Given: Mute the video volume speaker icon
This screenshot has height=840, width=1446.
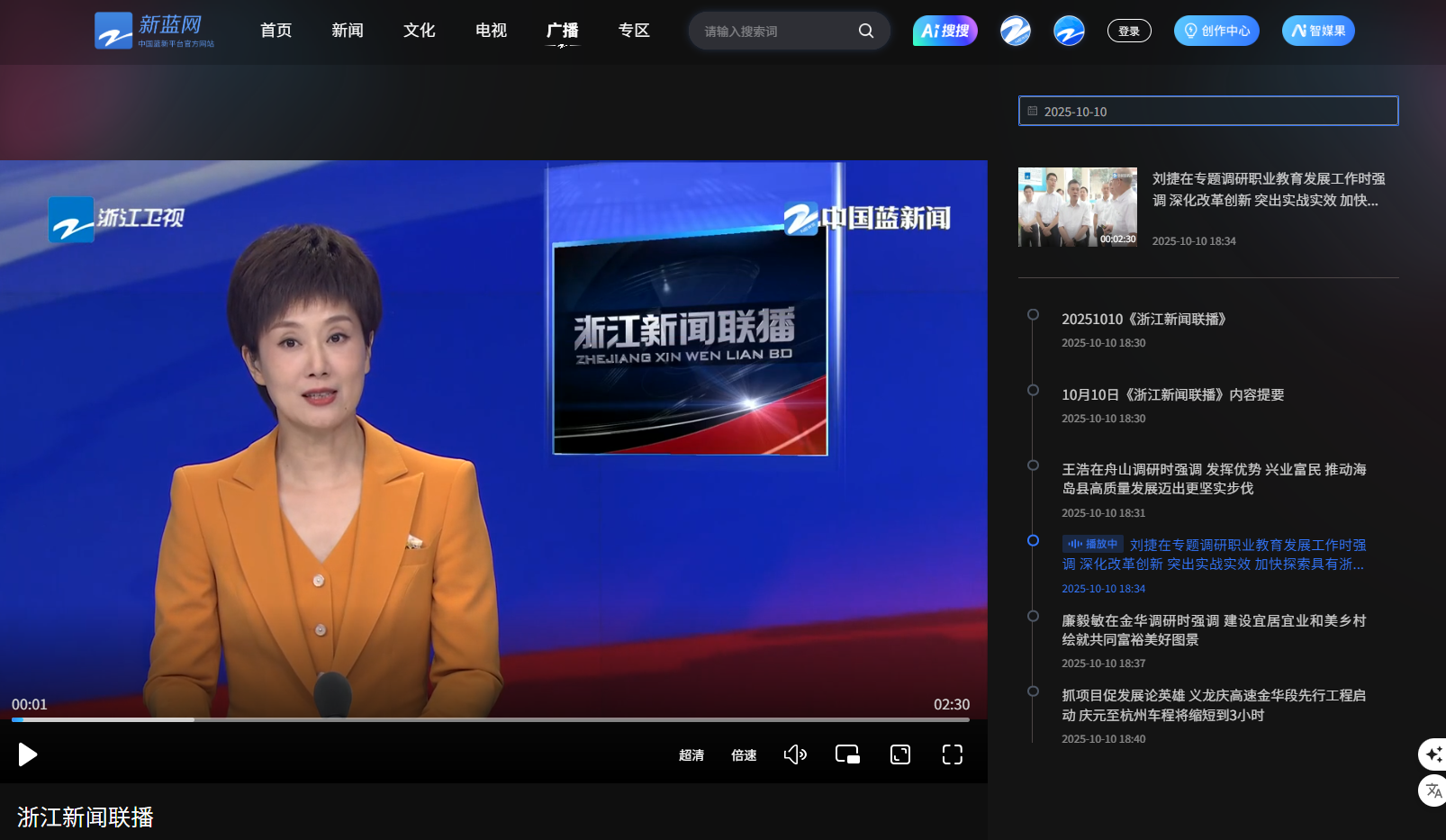Looking at the screenshot, I should (x=795, y=754).
